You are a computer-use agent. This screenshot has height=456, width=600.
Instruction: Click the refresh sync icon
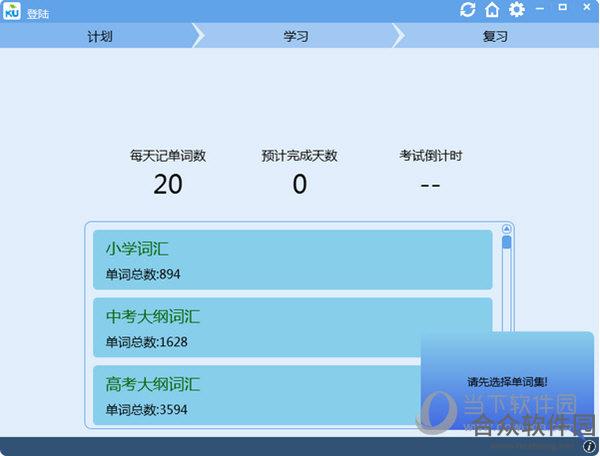468,10
